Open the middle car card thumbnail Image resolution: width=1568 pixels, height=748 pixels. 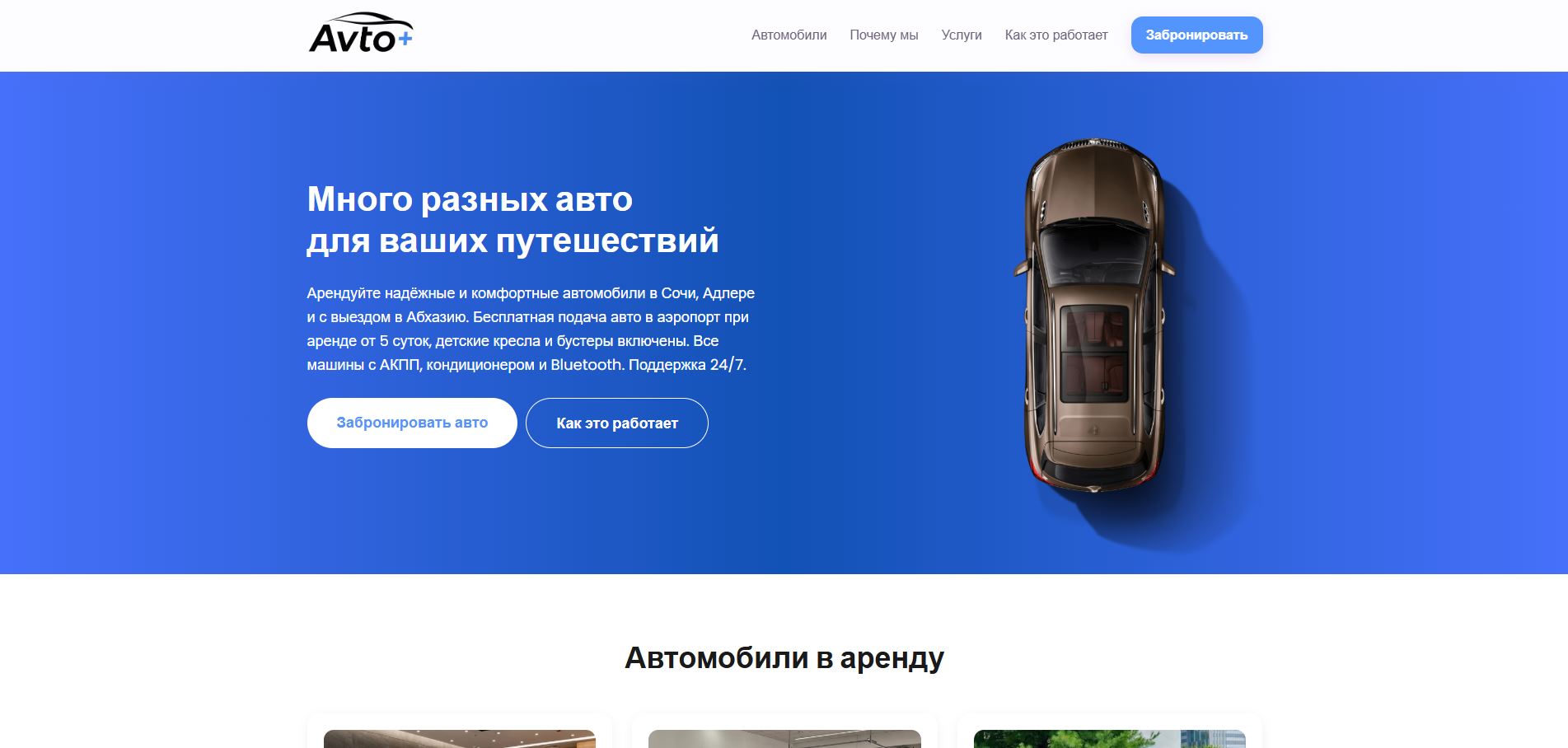point(784,738)
